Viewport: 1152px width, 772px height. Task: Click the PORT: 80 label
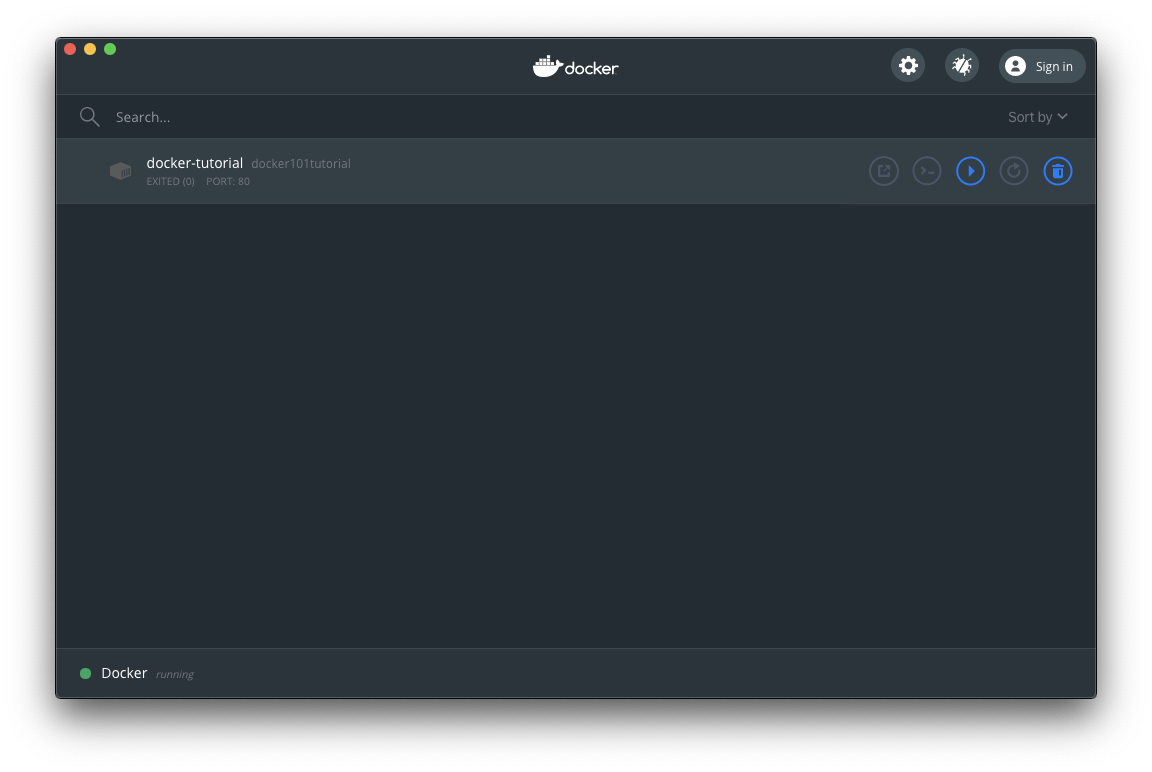(x=228, y=182)
